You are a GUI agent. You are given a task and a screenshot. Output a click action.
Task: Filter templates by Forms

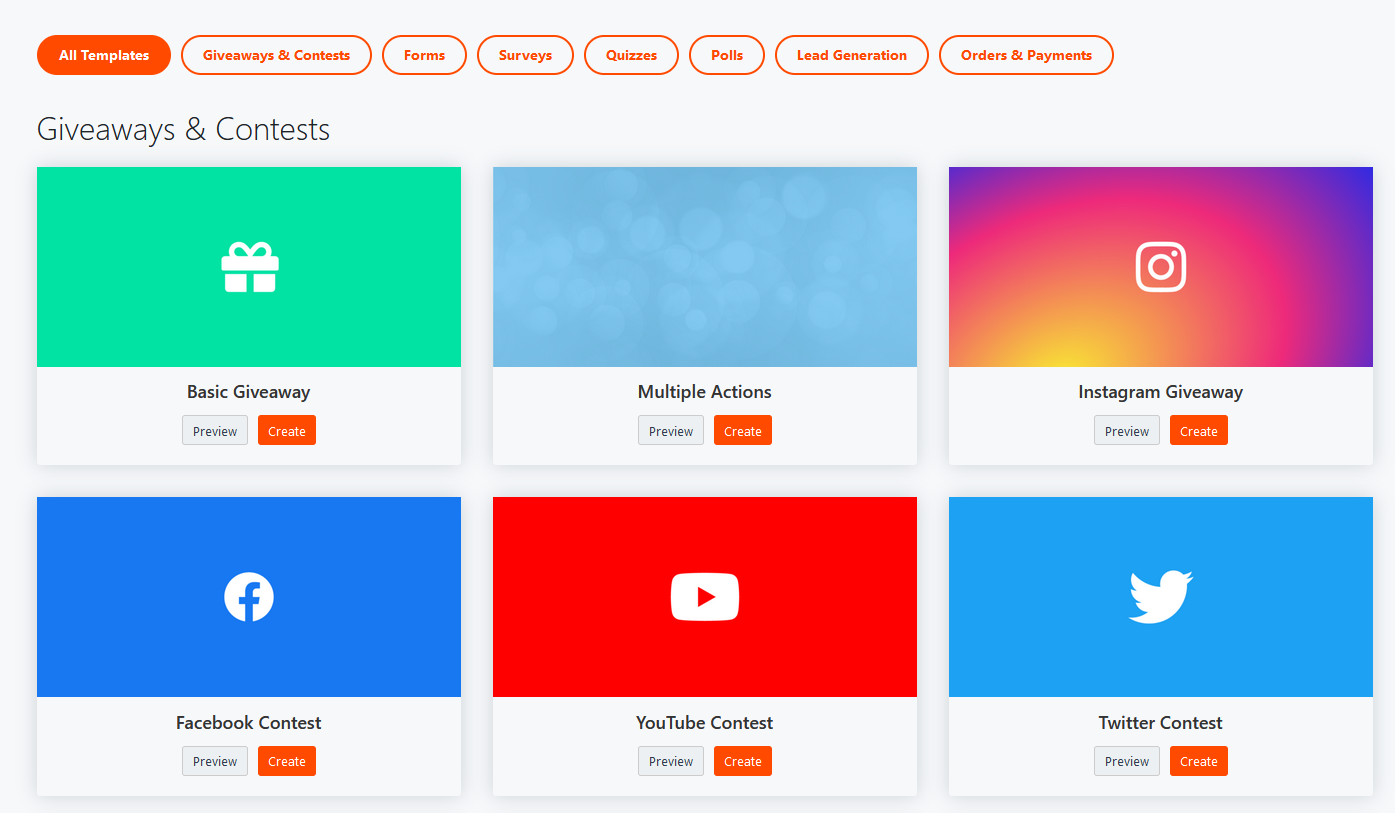424,55
